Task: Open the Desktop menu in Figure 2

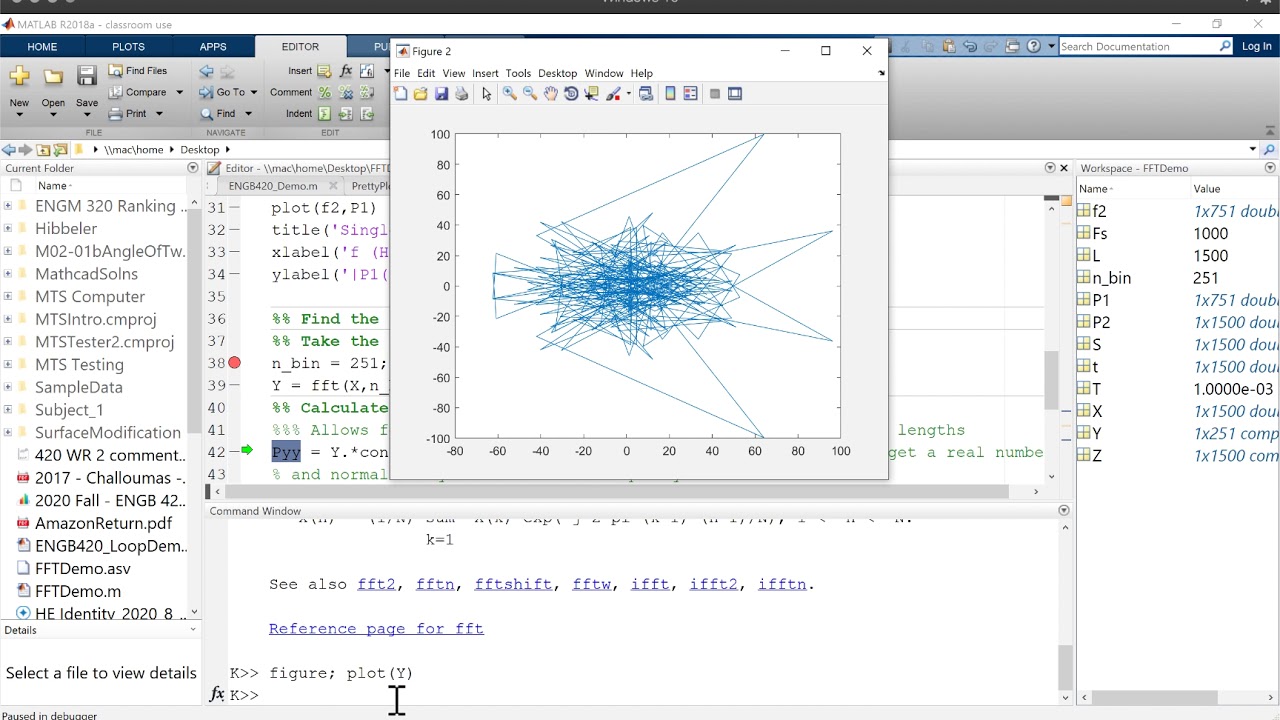Action: [x=557, y=73]
